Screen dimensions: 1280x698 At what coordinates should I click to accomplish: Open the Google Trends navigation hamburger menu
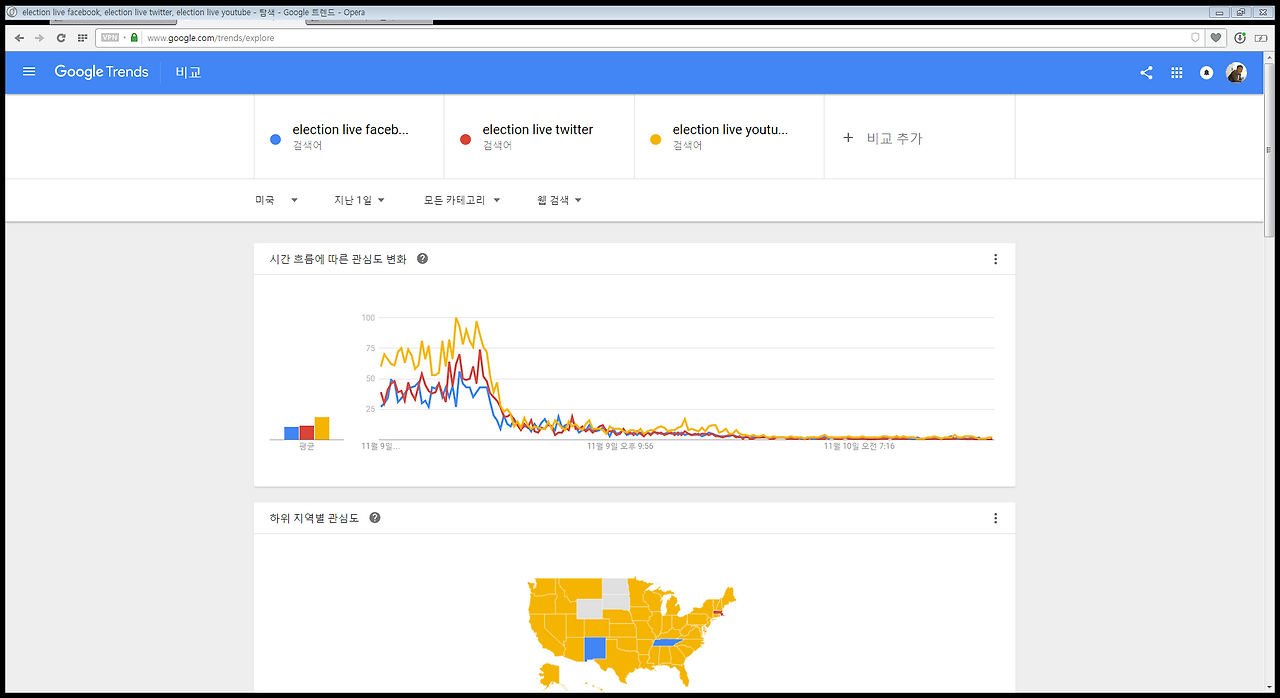(28, 71)
